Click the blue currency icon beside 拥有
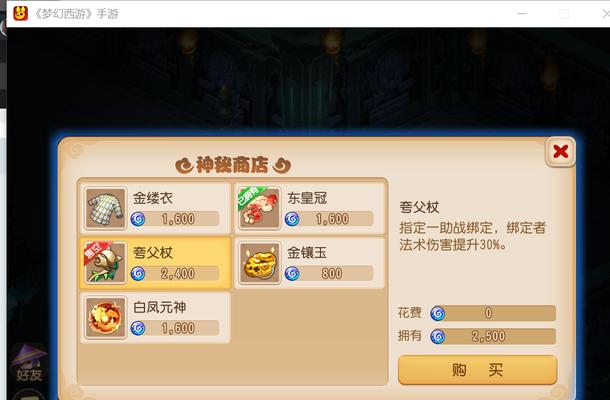 click(x=438, y=337)
